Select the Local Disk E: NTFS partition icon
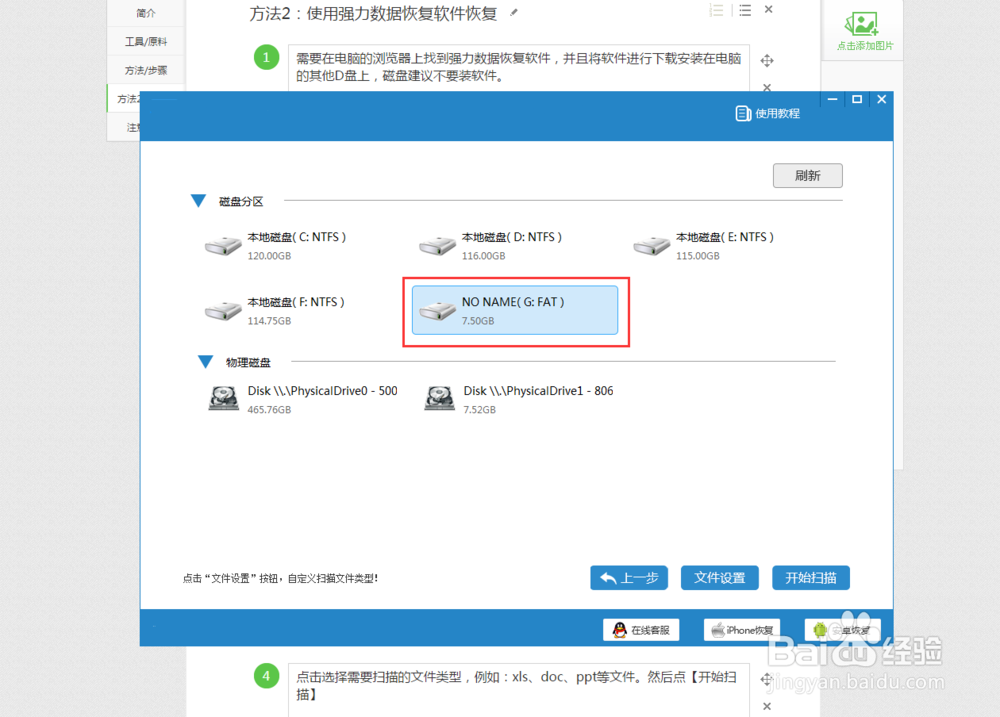Image resolution: width=1000 pixels, height=717 pixels. [651, 245]
